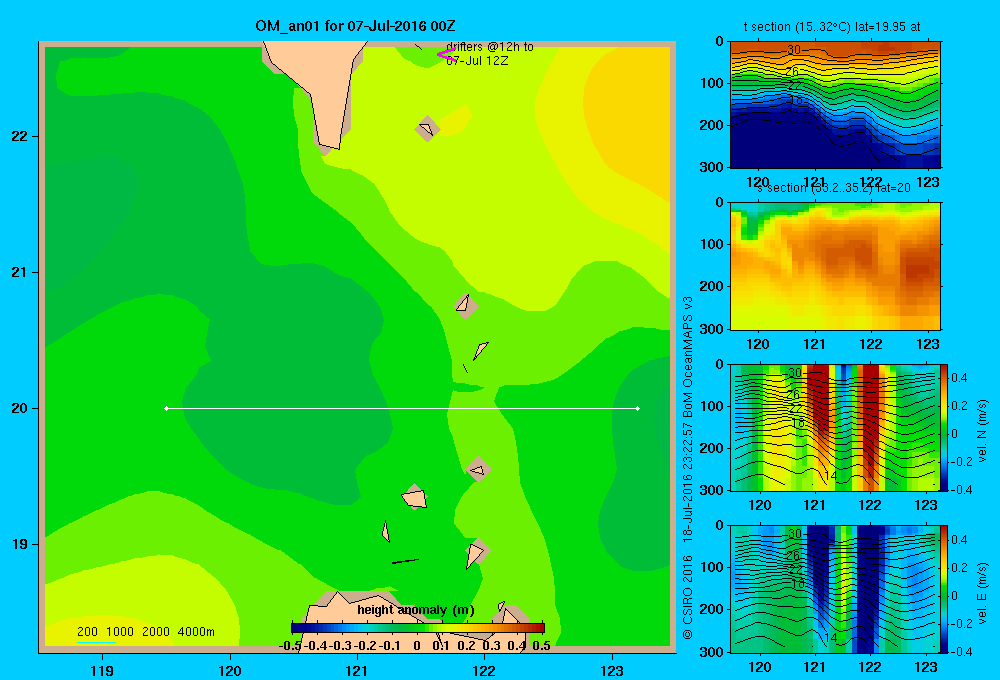Viewport: 1000px width, 680px height.
Task: Select the right endpoint of the white section line
Action: pos(638,408)
